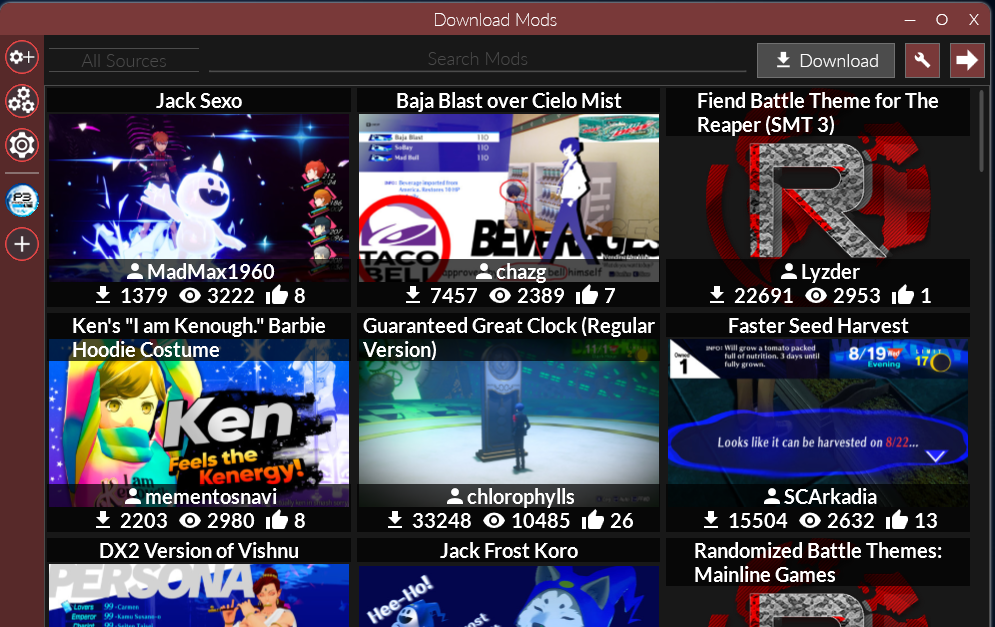The image size is (995, 627).
Task: Click person icon next to MadMax1960
Action: pos(135,271)
